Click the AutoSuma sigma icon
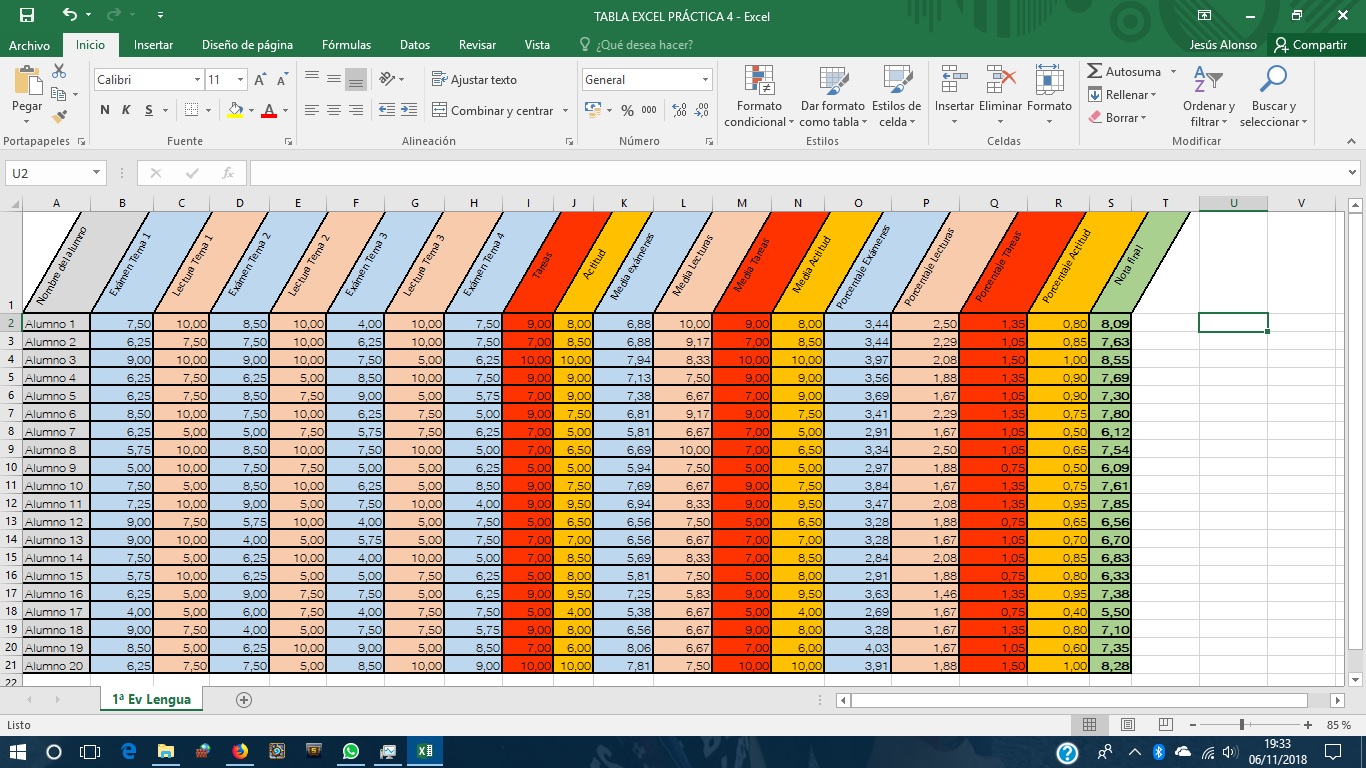Screen dimensions: 1366x768 (1095, 72)
